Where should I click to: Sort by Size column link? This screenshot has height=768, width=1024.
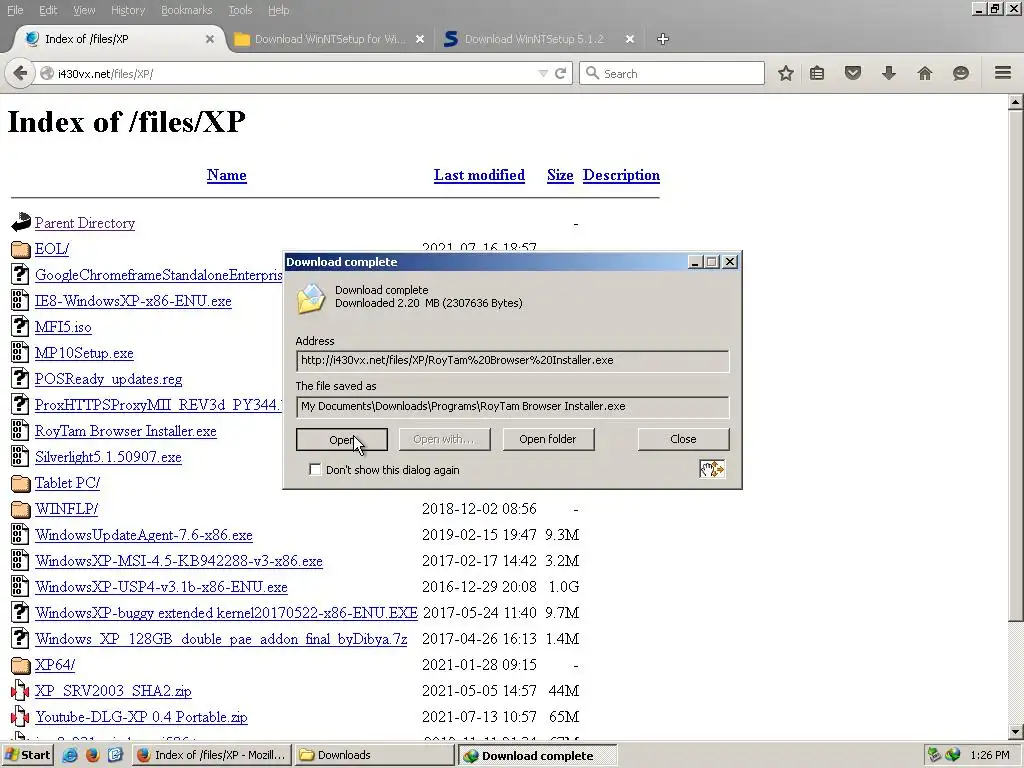pos(560,175)
